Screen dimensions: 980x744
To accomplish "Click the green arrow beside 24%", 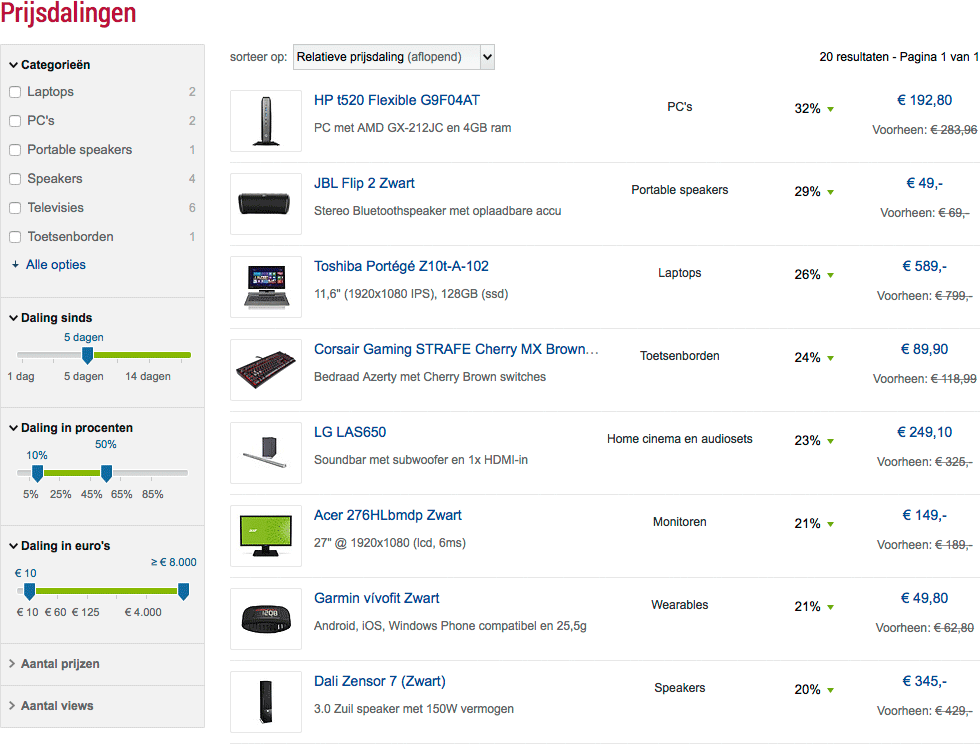I will (x=831, y=359).
